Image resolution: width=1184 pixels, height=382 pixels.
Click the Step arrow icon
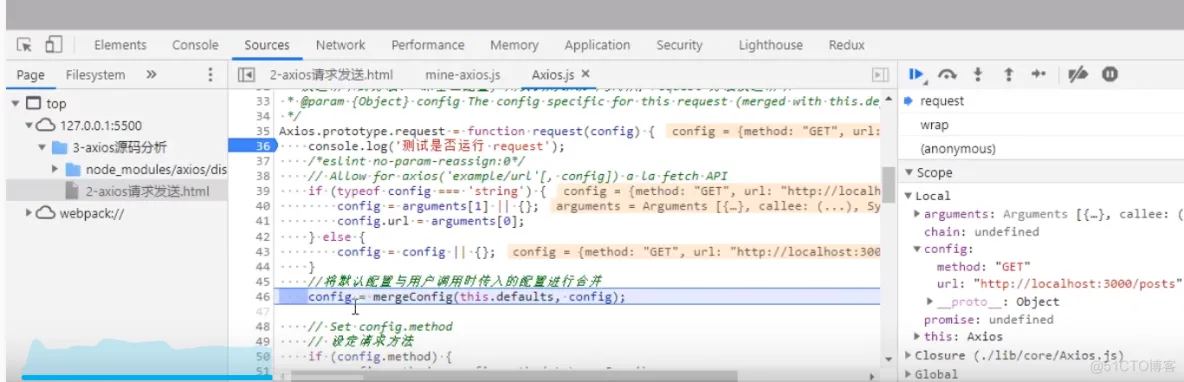tap(1038, 75)
